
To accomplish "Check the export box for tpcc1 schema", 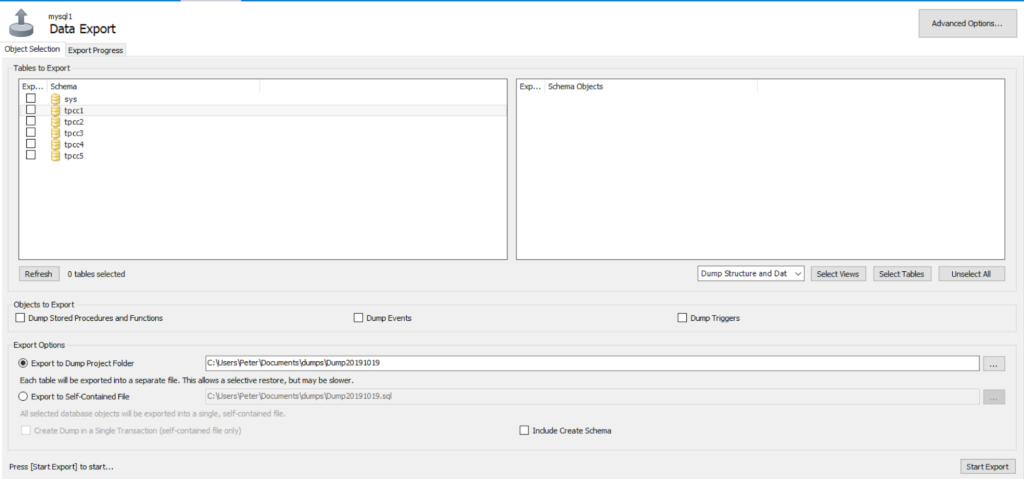I will [x=31, y=109].
